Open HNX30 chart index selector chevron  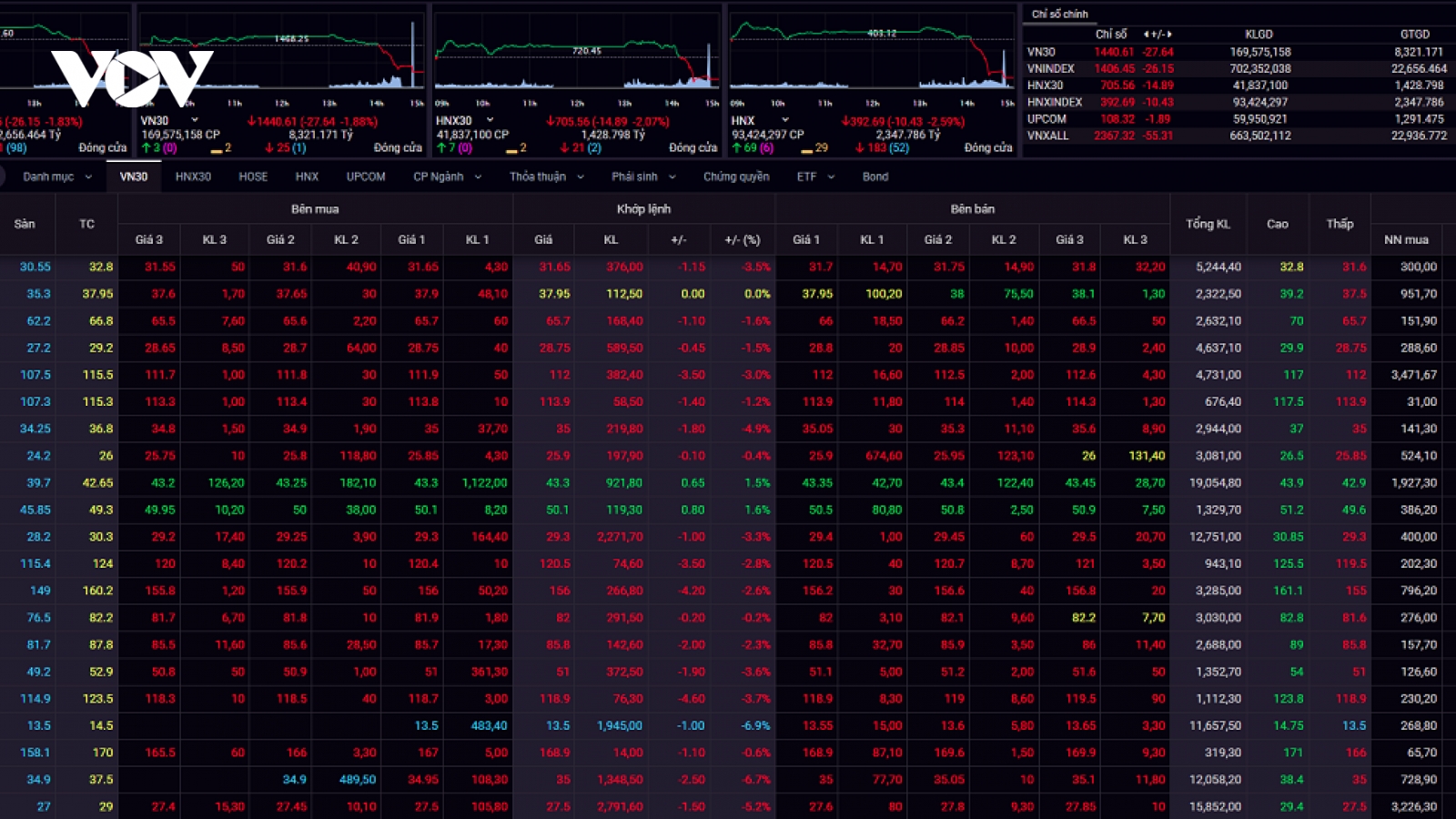(490, 120)
